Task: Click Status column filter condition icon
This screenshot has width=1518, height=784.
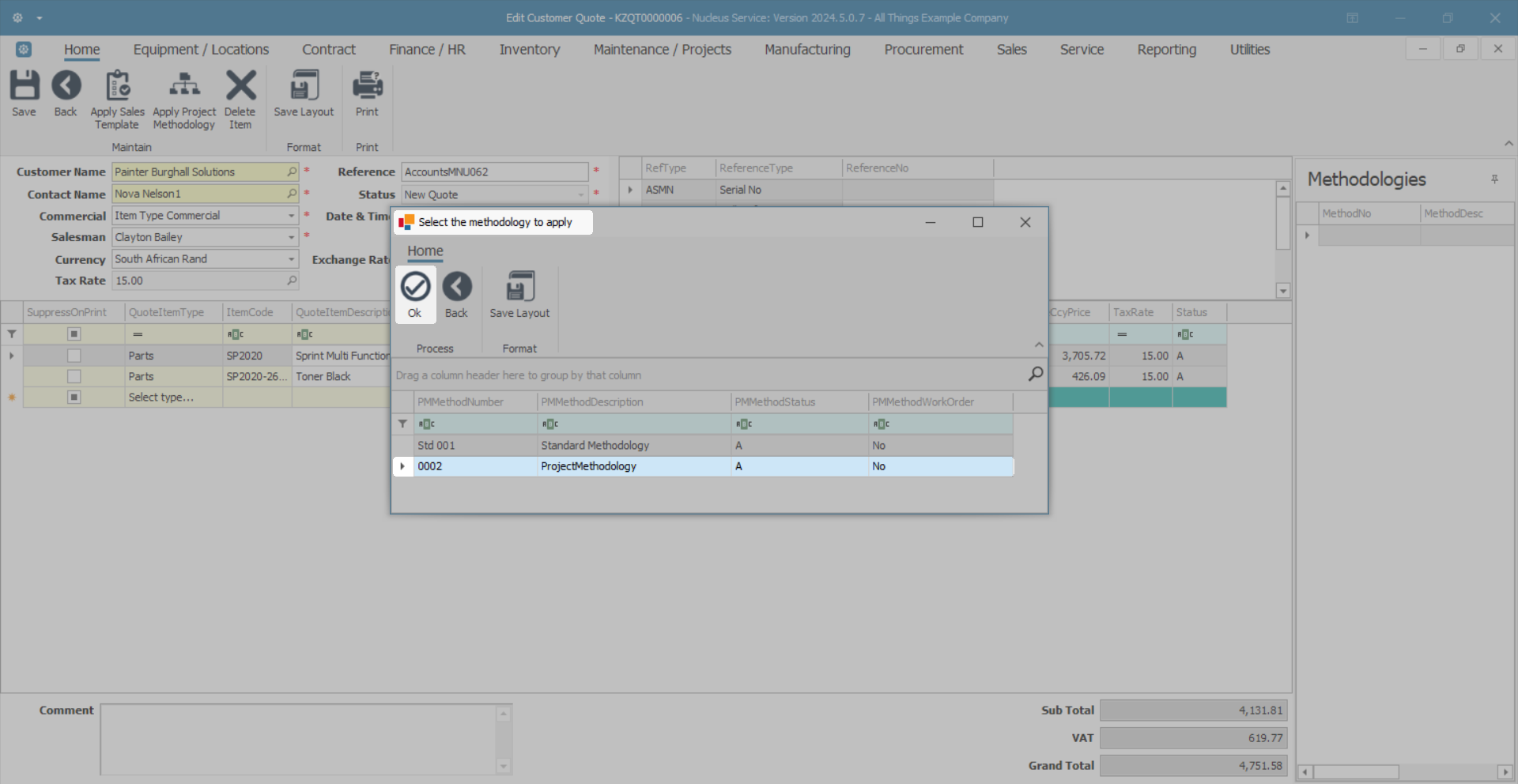Action: [1185, 334]
